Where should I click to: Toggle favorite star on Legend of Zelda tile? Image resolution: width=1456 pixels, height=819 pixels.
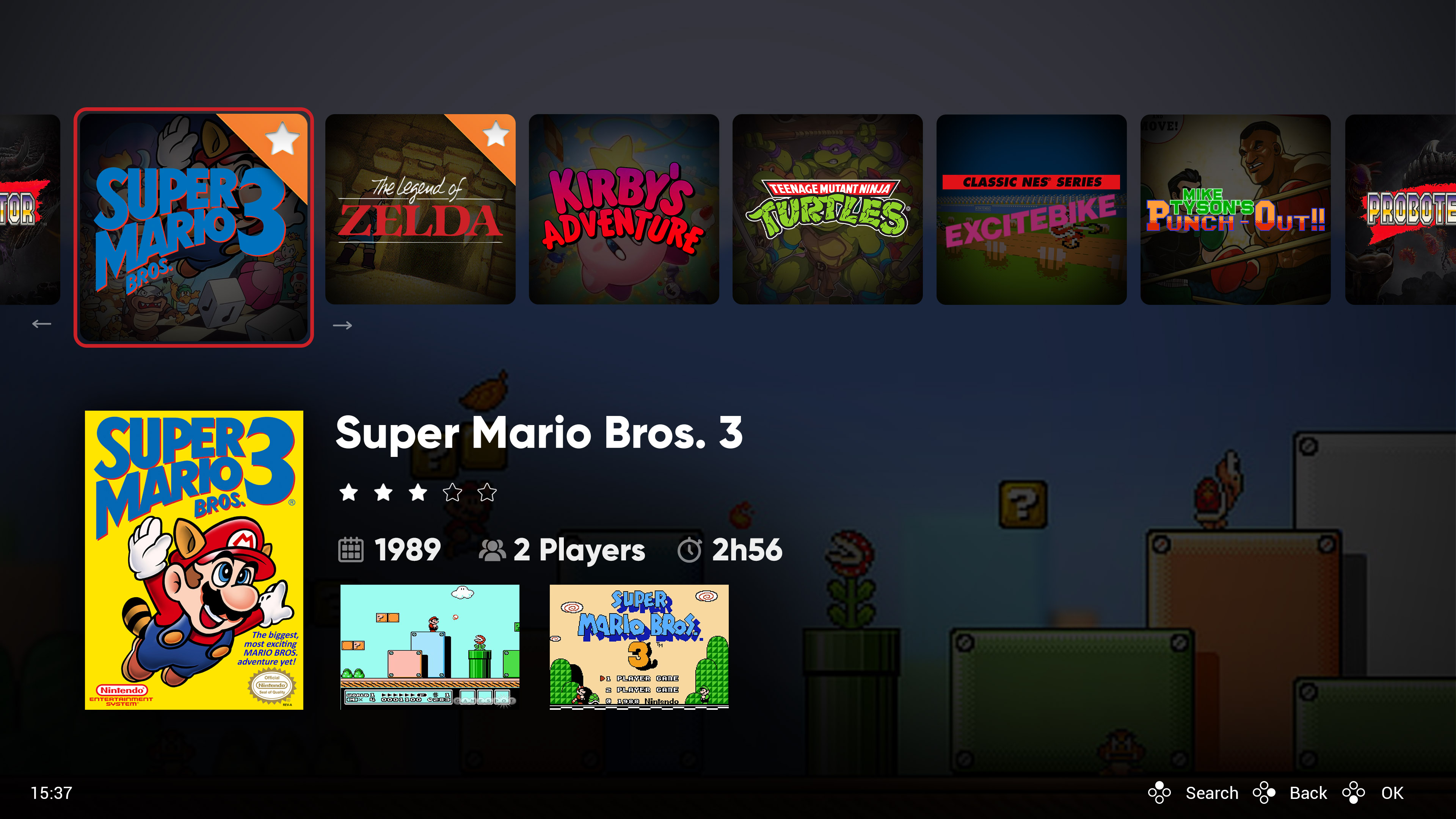[496, 135]
